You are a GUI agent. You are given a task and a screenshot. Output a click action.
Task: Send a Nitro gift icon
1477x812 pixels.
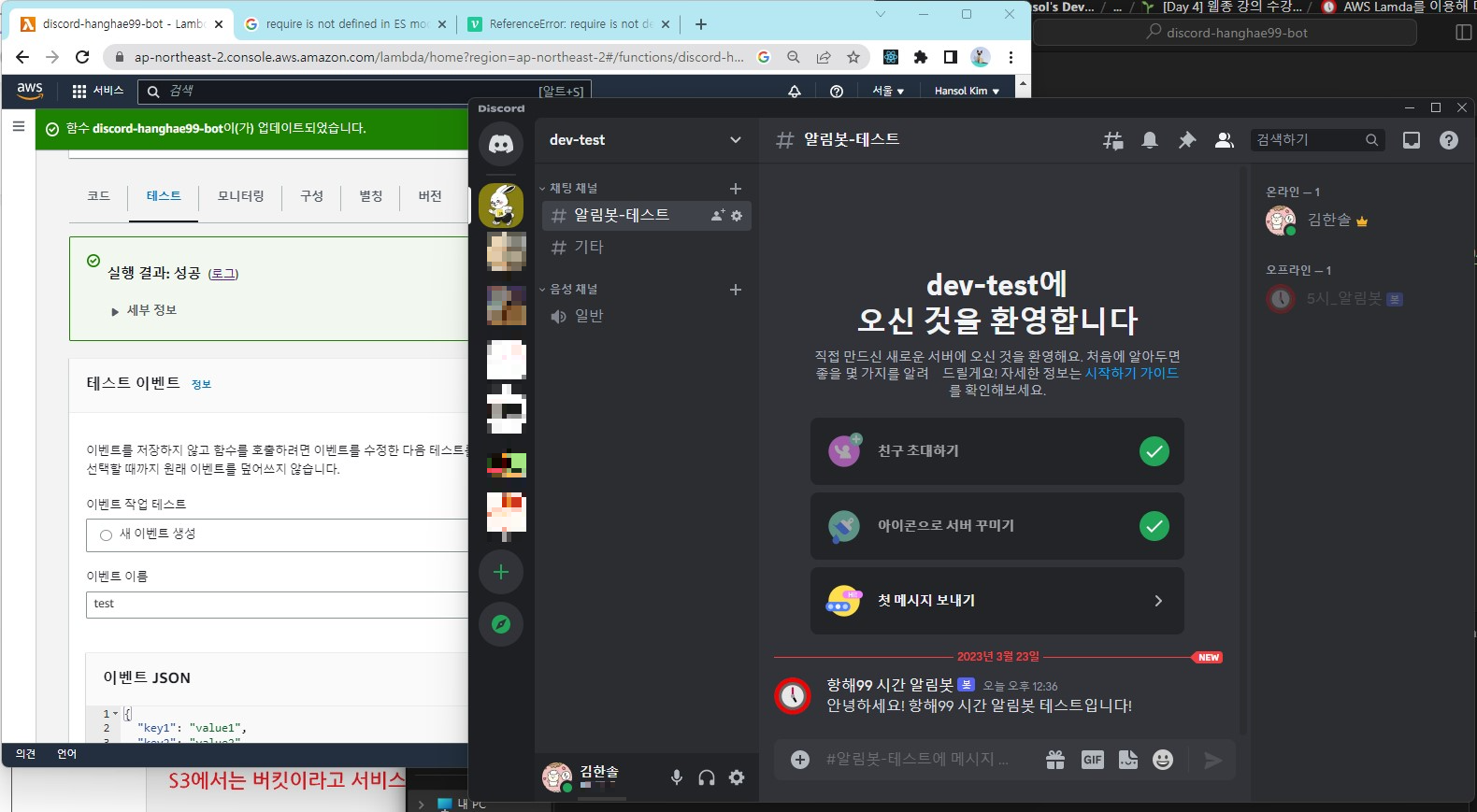tap(1055, 760)
